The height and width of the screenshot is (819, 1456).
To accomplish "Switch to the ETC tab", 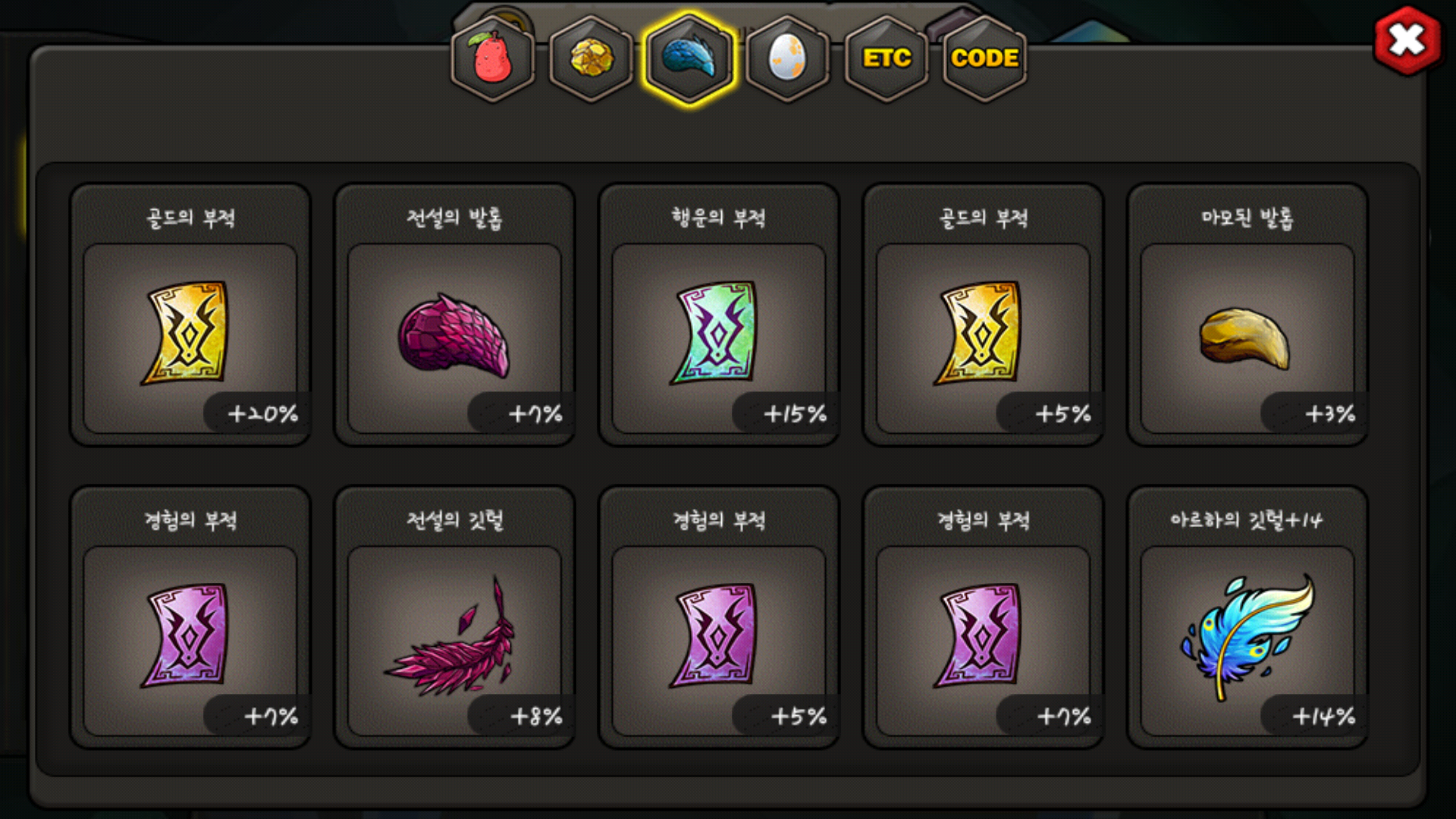I will click(886, 58).
